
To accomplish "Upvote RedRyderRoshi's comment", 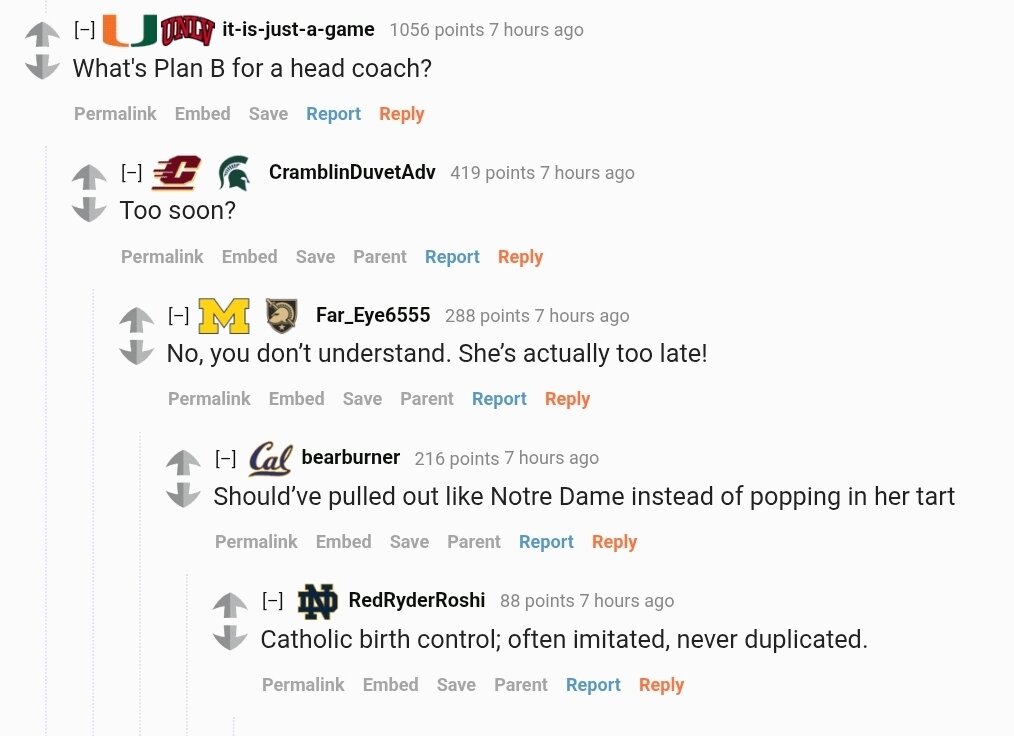I will [x=230, y=607].
